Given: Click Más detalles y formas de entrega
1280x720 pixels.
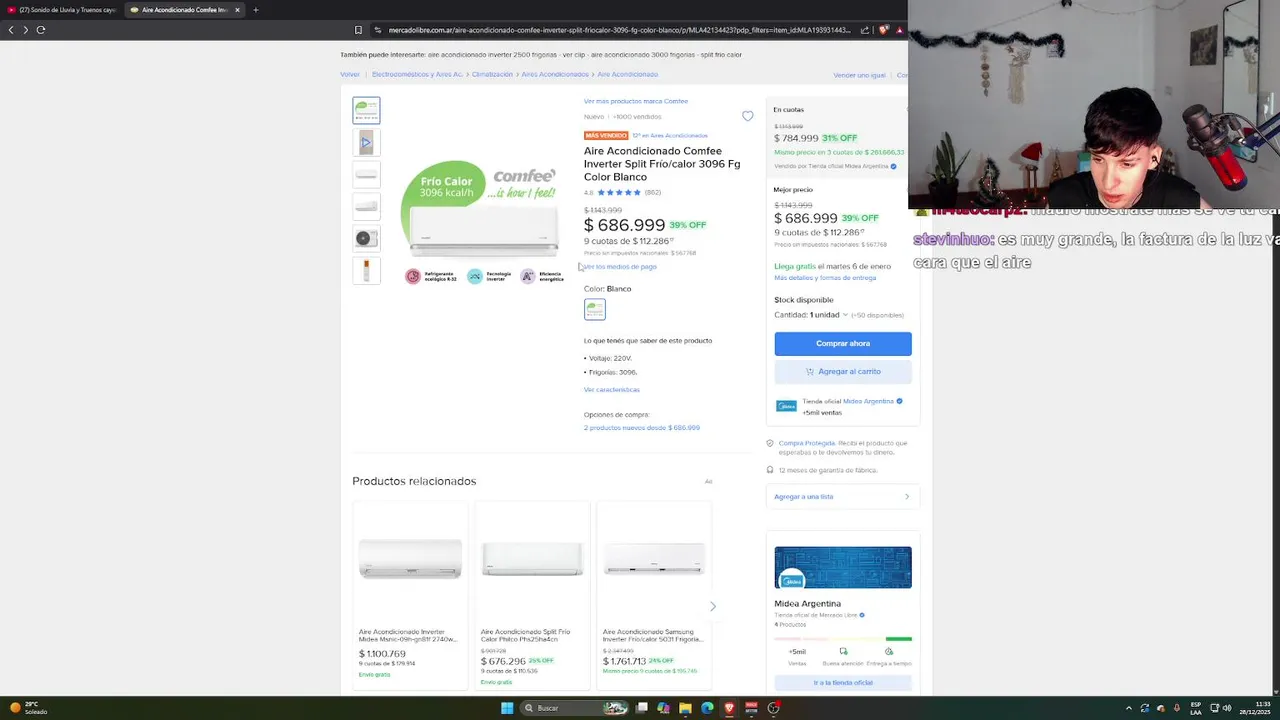Looking at the screenshot, I should pos(825,278).
